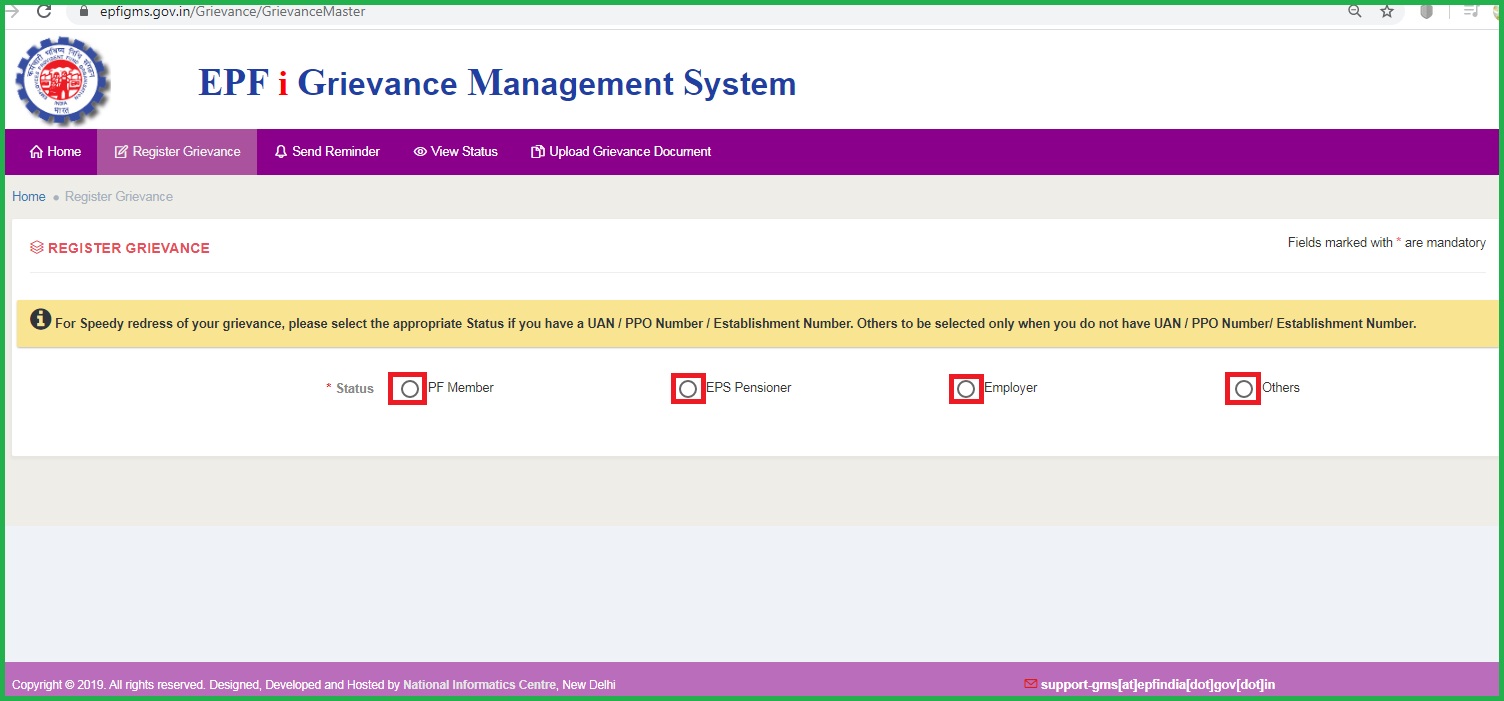Click the browser forward arrow
The width and height of the screenshot is (1504, 701).
[12, 12]
